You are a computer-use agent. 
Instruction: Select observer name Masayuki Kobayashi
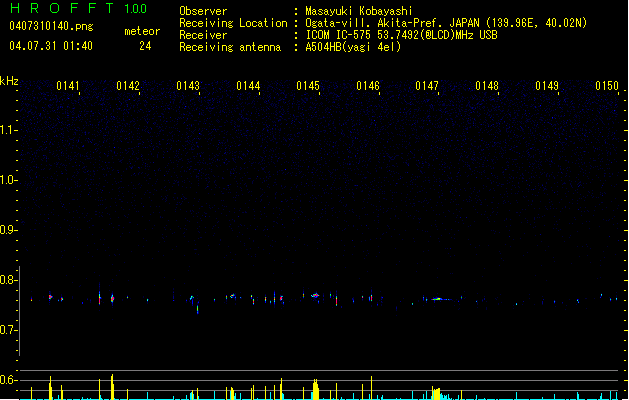[359, 11]
